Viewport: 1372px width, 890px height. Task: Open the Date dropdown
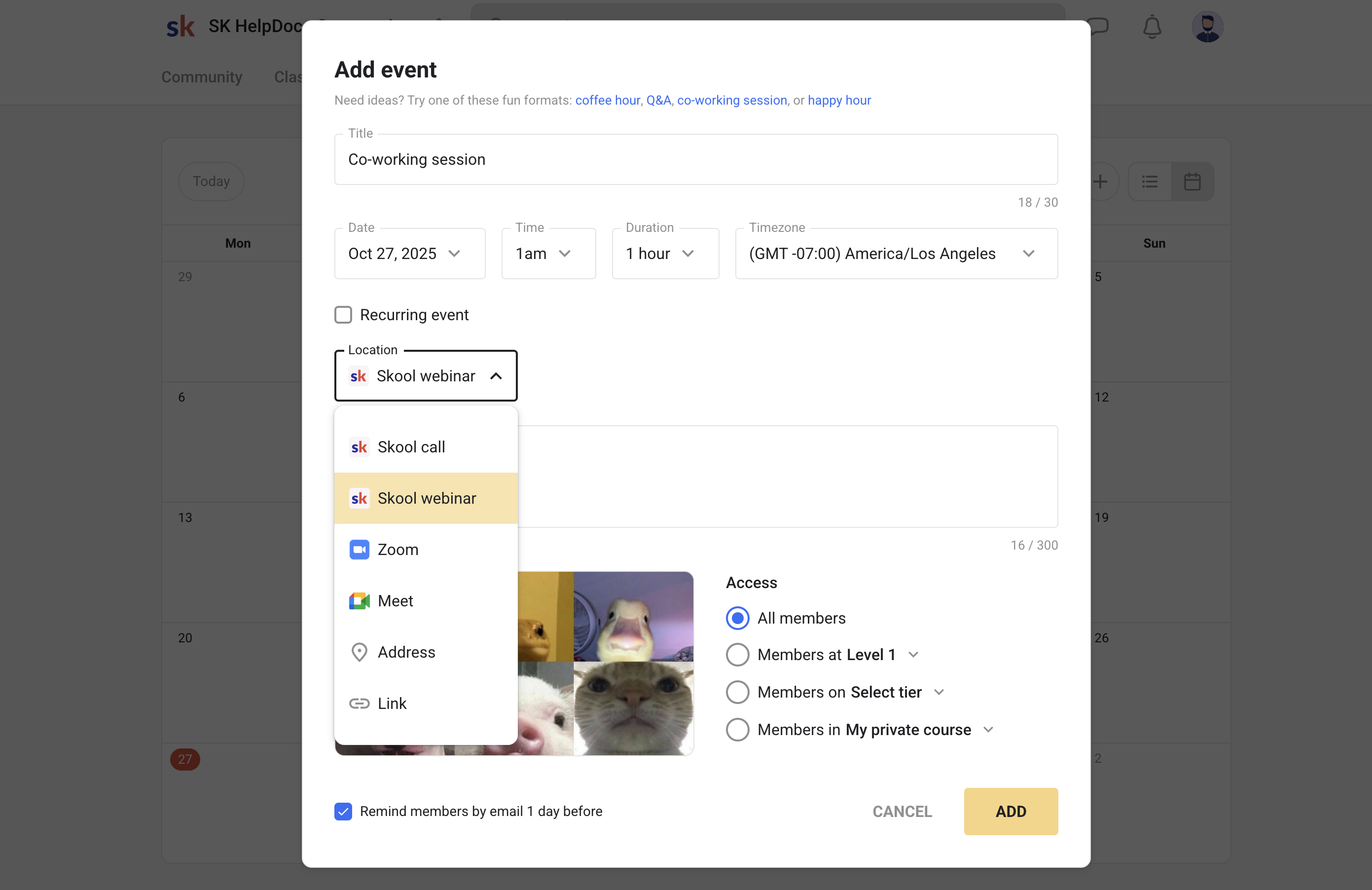pos(409,254)
